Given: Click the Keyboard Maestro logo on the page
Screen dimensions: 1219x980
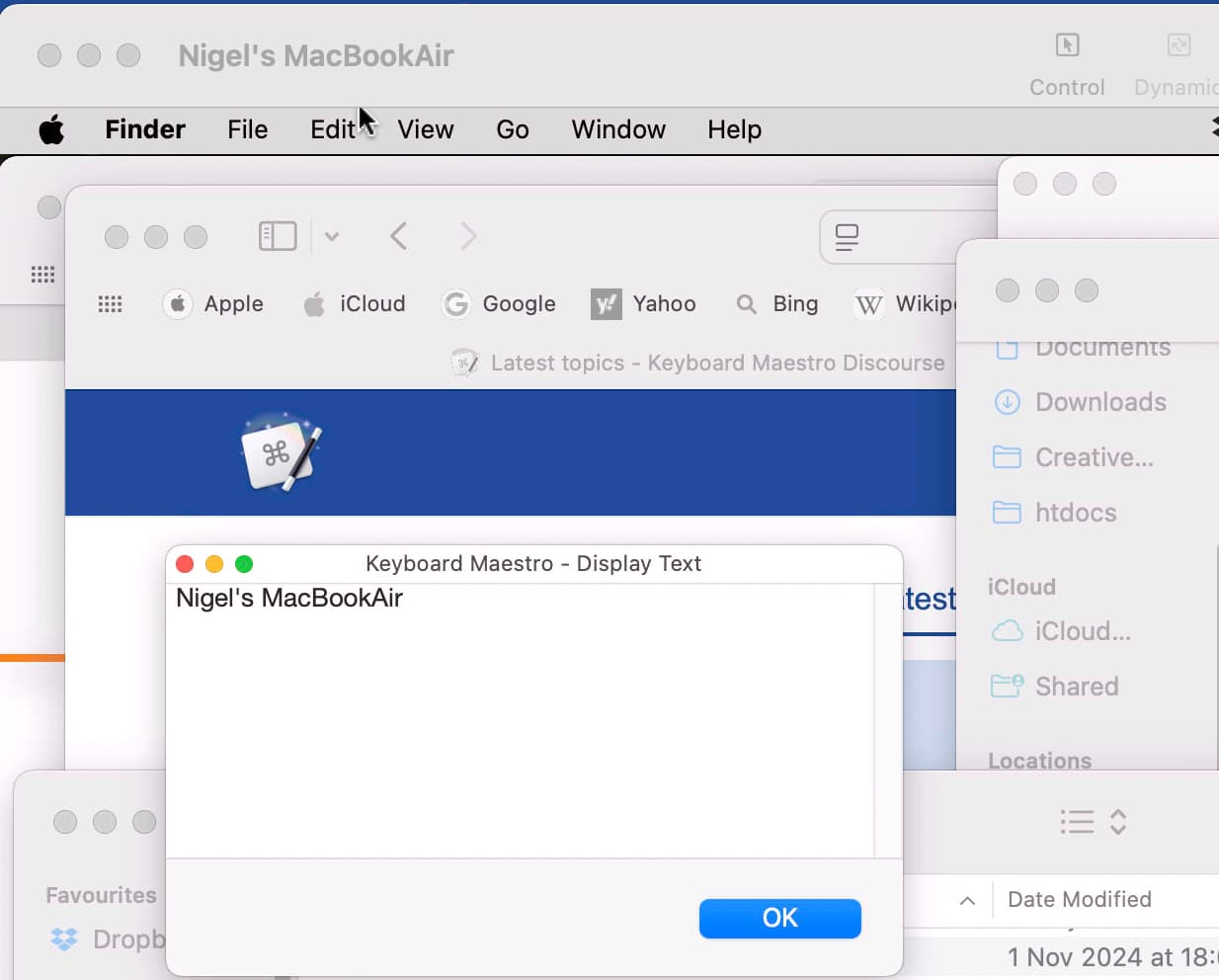Looking at the screenshot, I should tap(282, 451).
